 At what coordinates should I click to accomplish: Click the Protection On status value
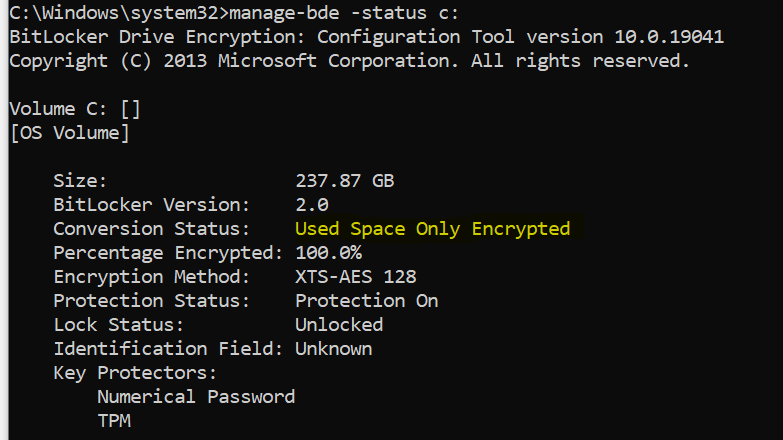pos(366,301)
